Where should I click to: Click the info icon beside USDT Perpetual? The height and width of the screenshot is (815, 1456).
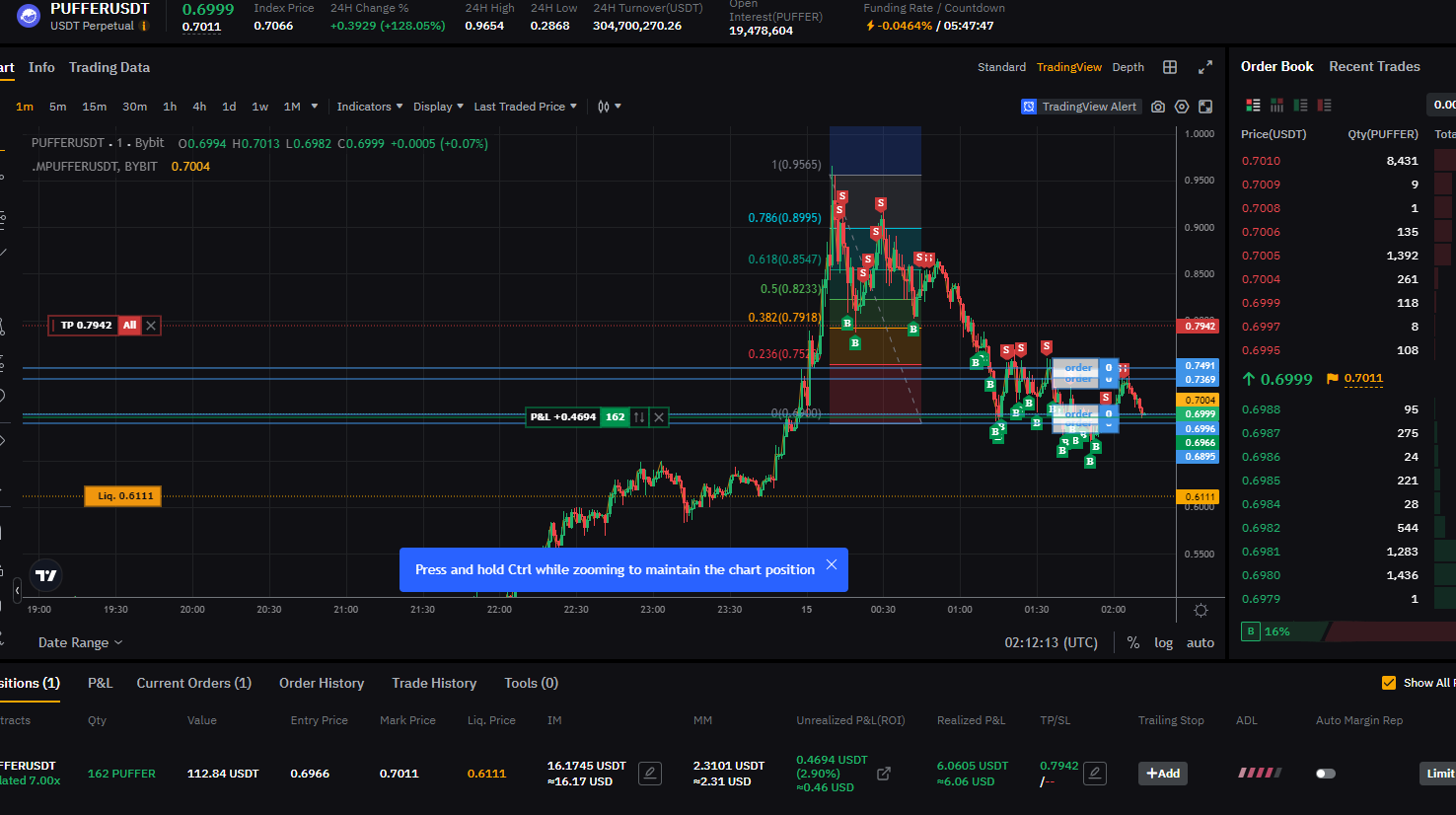144,26
